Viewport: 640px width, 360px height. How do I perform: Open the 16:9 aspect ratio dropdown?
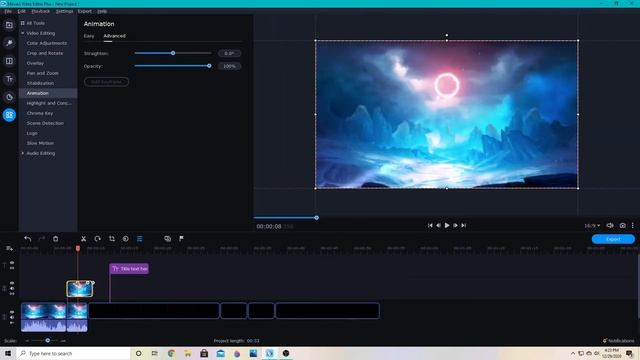(592, 226)
